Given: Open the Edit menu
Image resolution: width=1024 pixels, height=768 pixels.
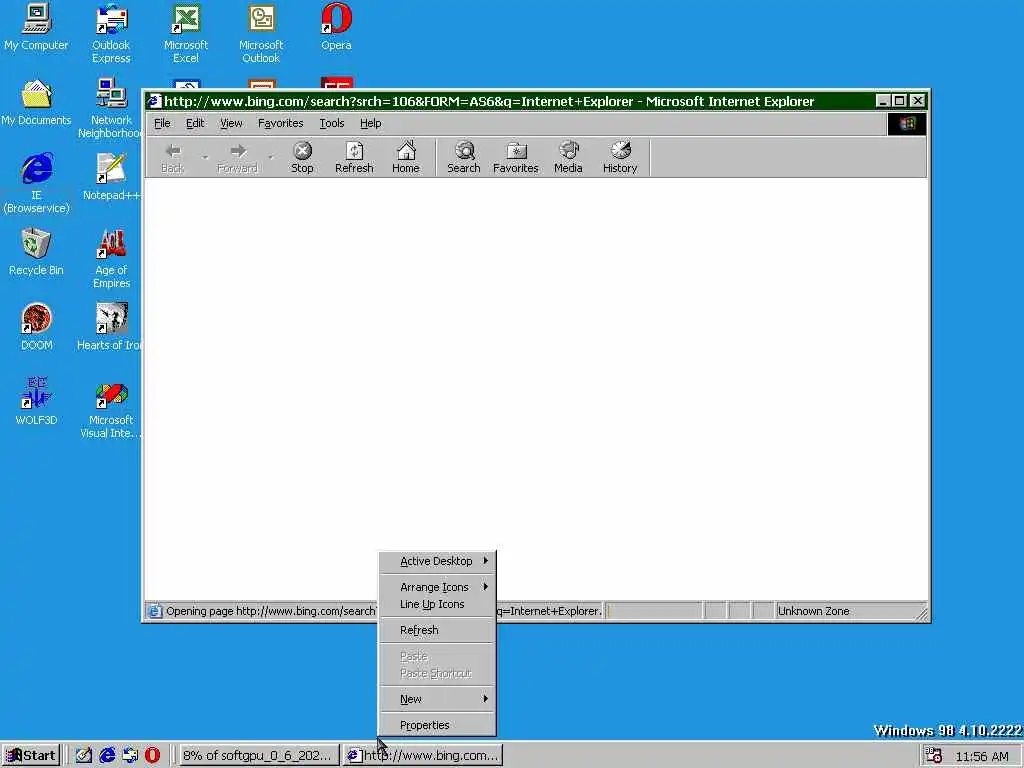Looking at the screenshot, I should pos(195,123).
